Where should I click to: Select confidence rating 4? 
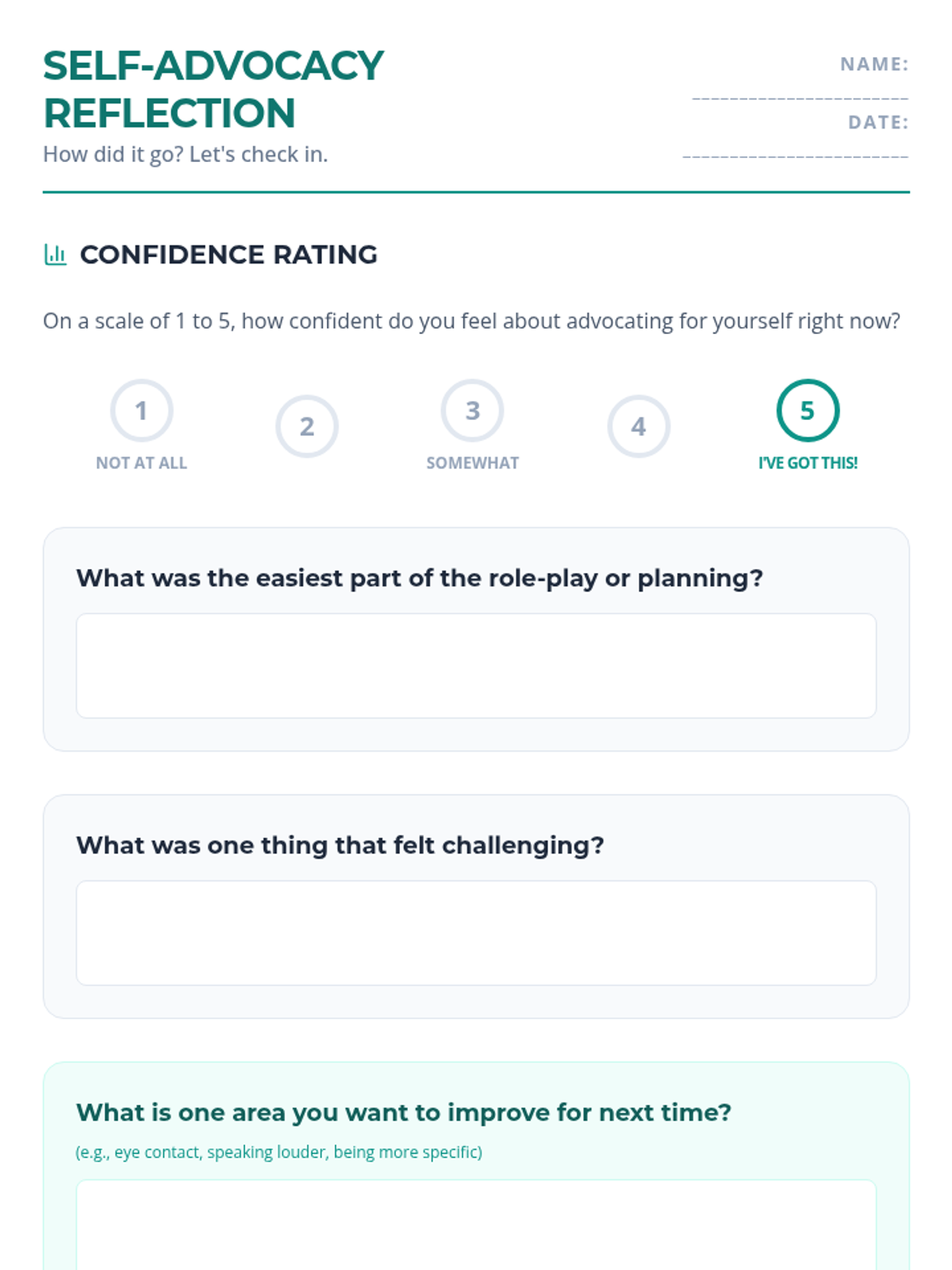tap(639, 426)
